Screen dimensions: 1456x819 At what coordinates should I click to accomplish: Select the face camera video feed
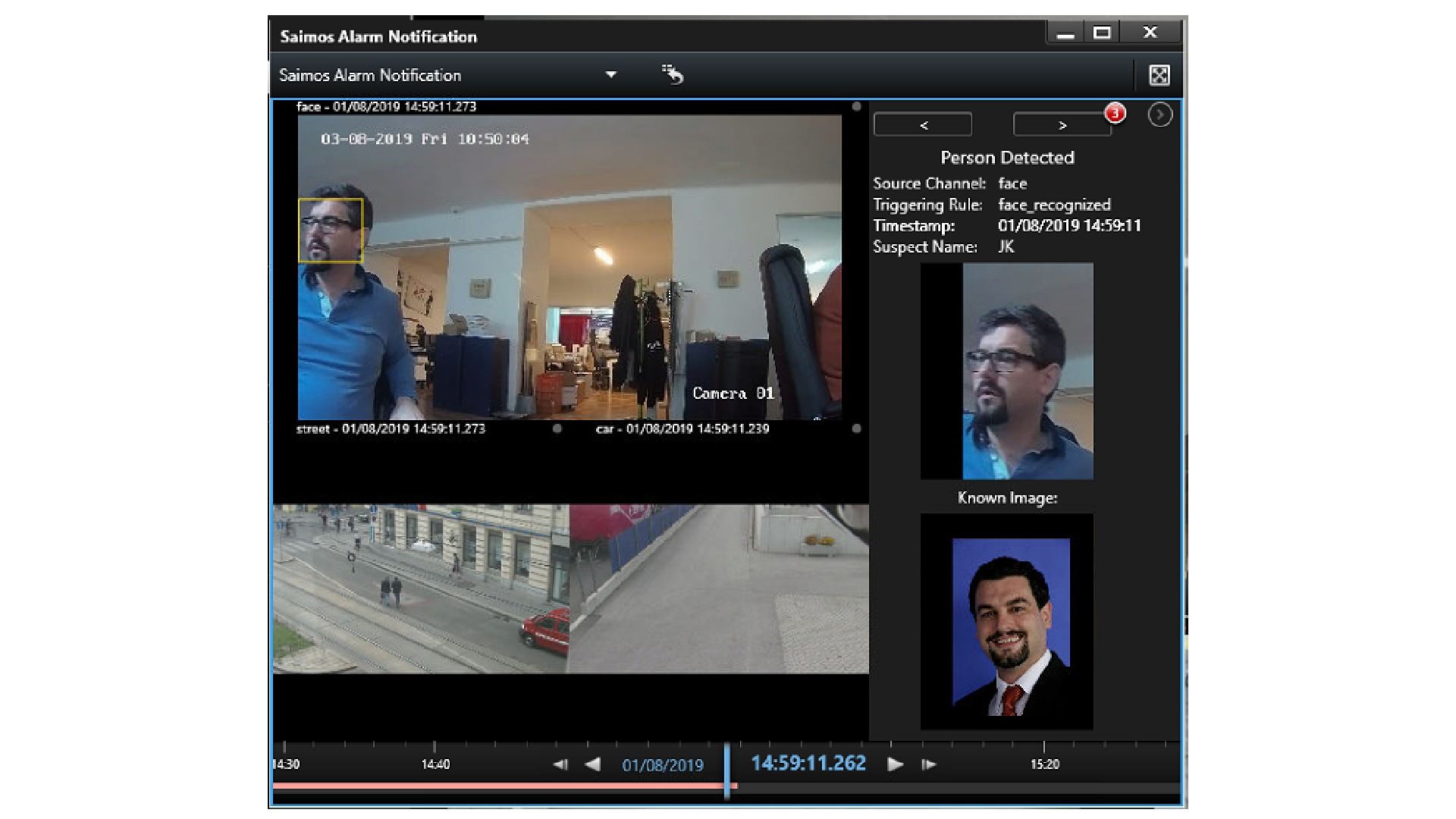[570, 267]
